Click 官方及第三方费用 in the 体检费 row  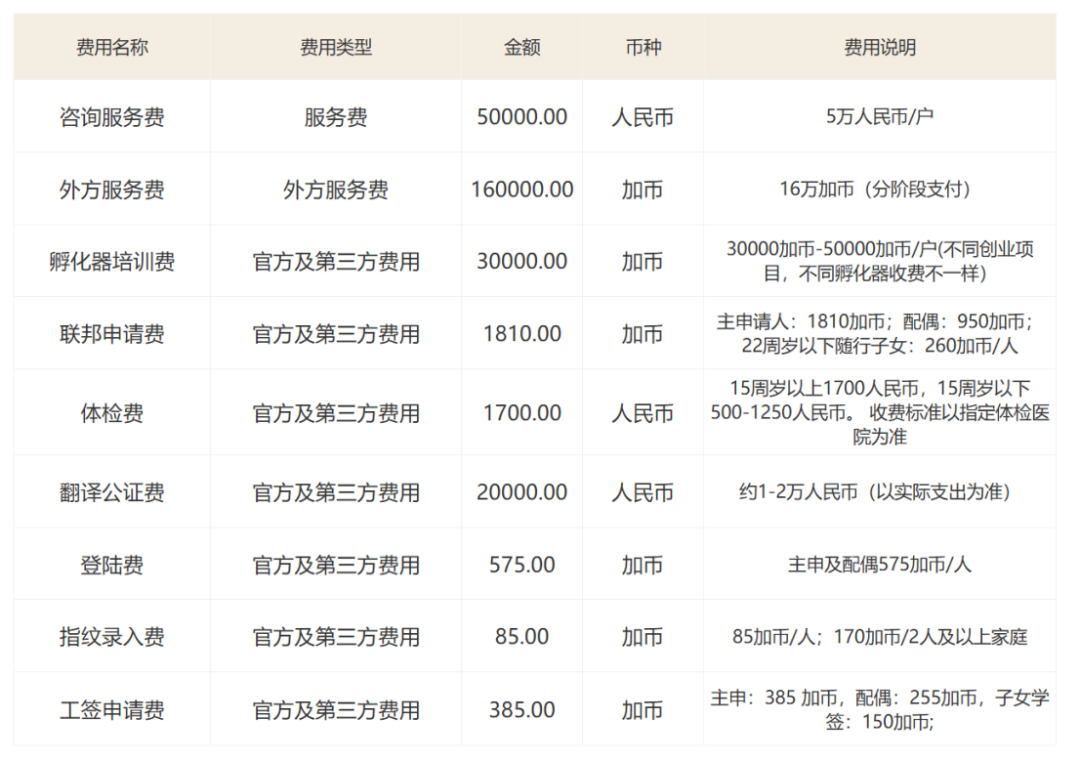335,413
